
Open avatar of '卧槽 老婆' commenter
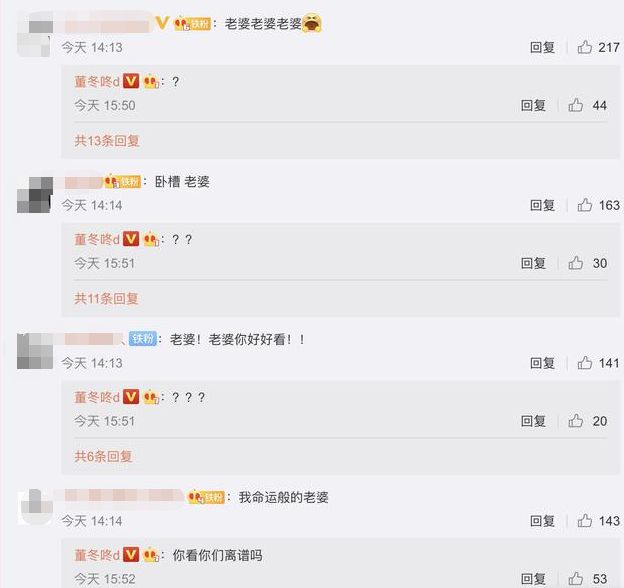tap(35, 195)
